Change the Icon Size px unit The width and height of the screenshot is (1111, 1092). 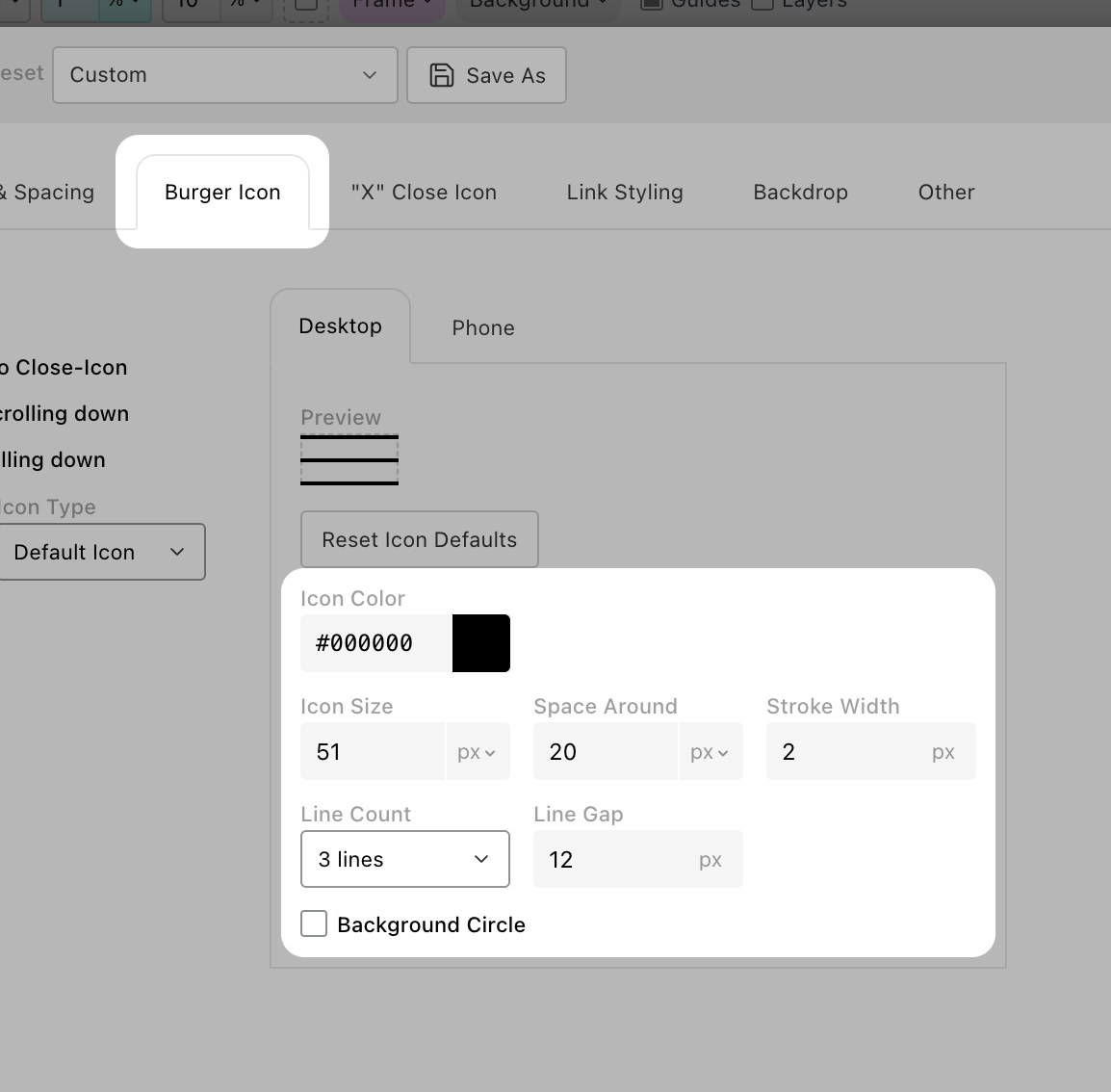478,751
